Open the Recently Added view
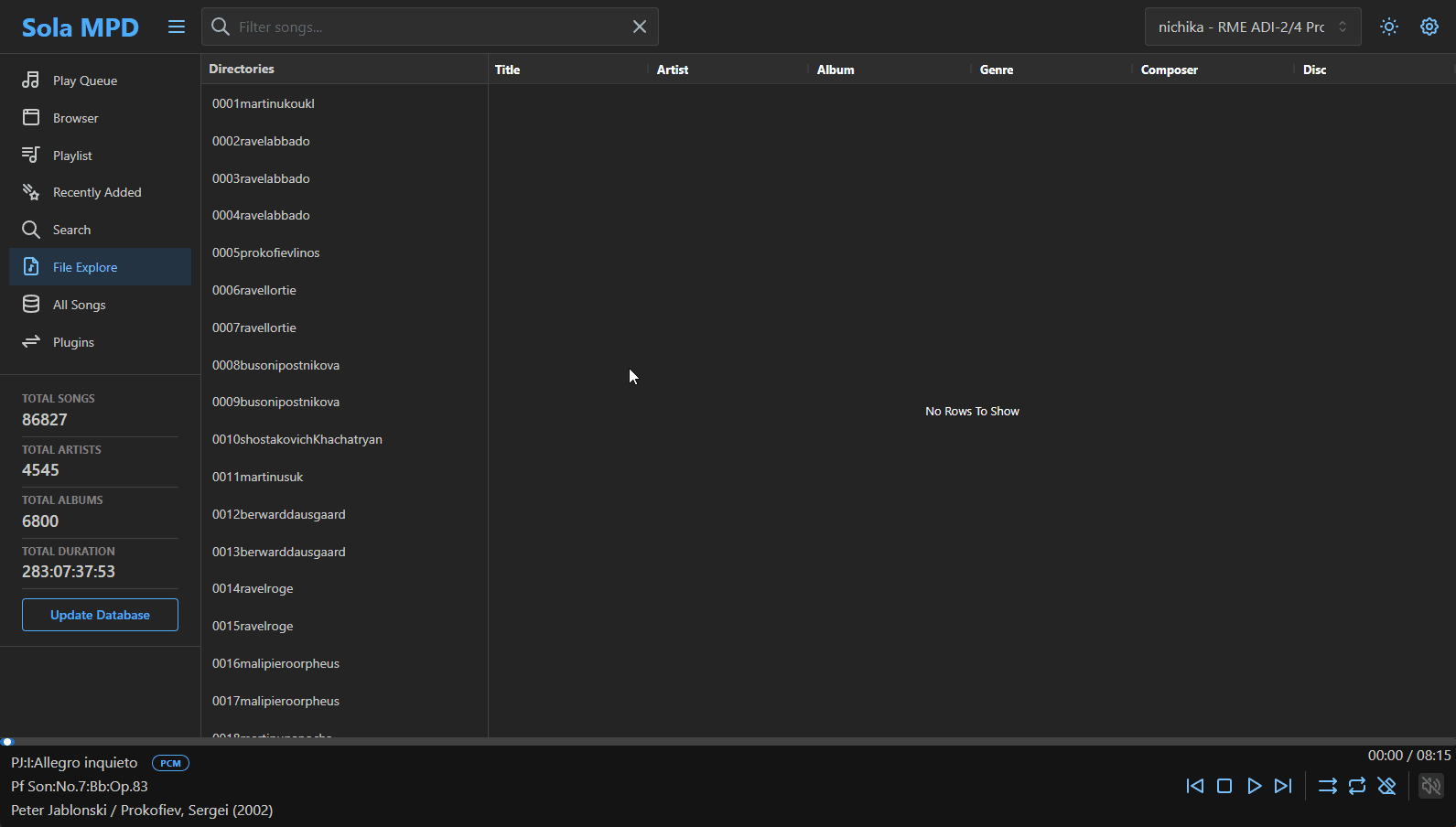This screenshot has width=1456, height=827. point(97,192)
